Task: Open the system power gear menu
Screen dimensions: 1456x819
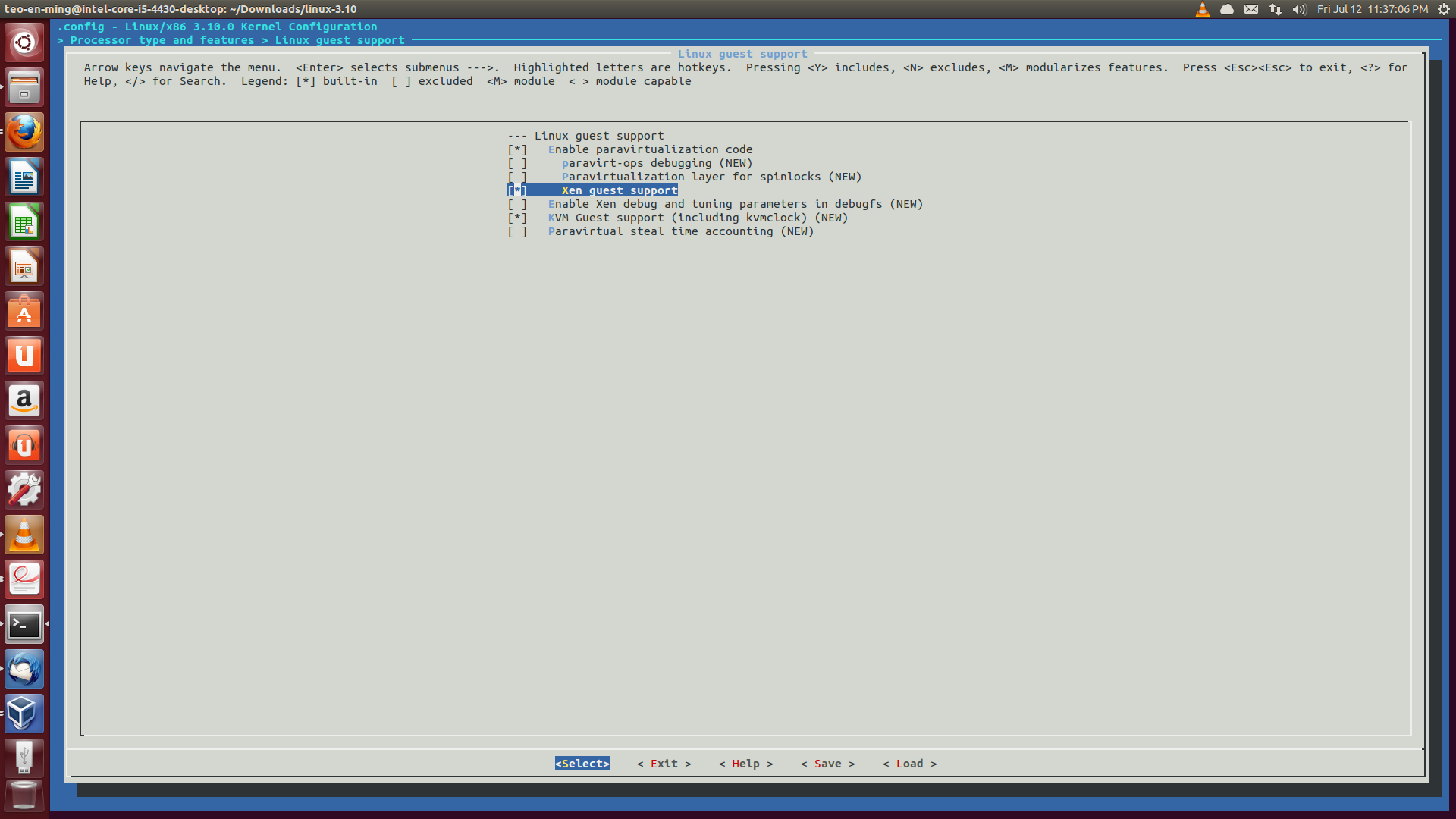Action: pyautogui.click(x=1443, y=9)
